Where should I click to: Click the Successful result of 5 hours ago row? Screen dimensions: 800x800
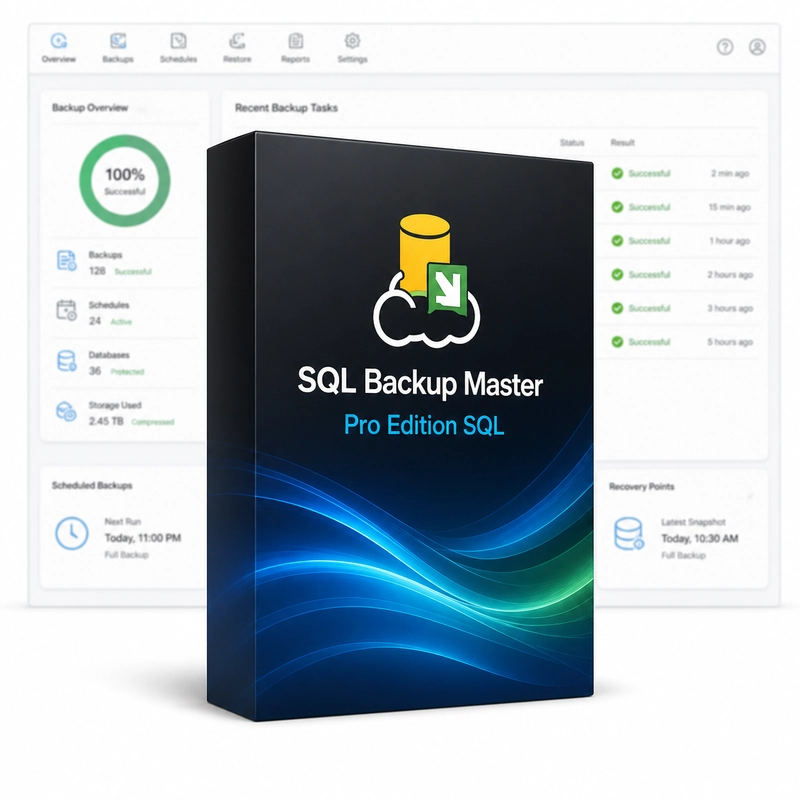point(649,342)
